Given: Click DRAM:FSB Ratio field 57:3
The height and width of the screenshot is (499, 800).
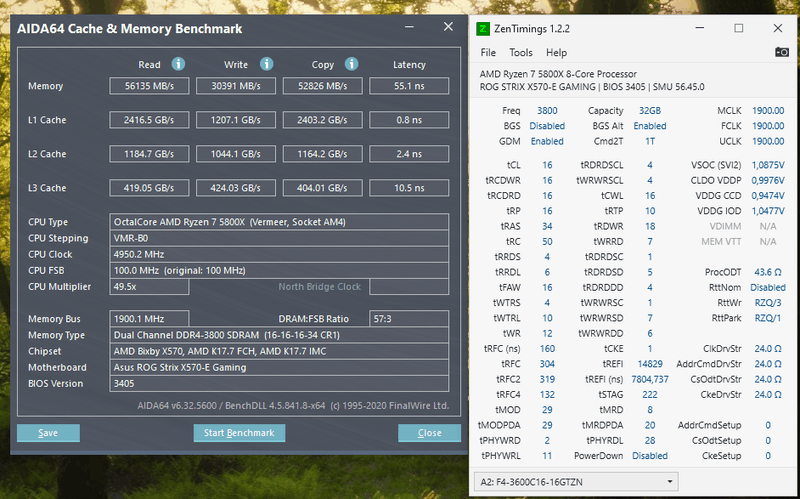Looking at the screenshot, I should (409, 319).
